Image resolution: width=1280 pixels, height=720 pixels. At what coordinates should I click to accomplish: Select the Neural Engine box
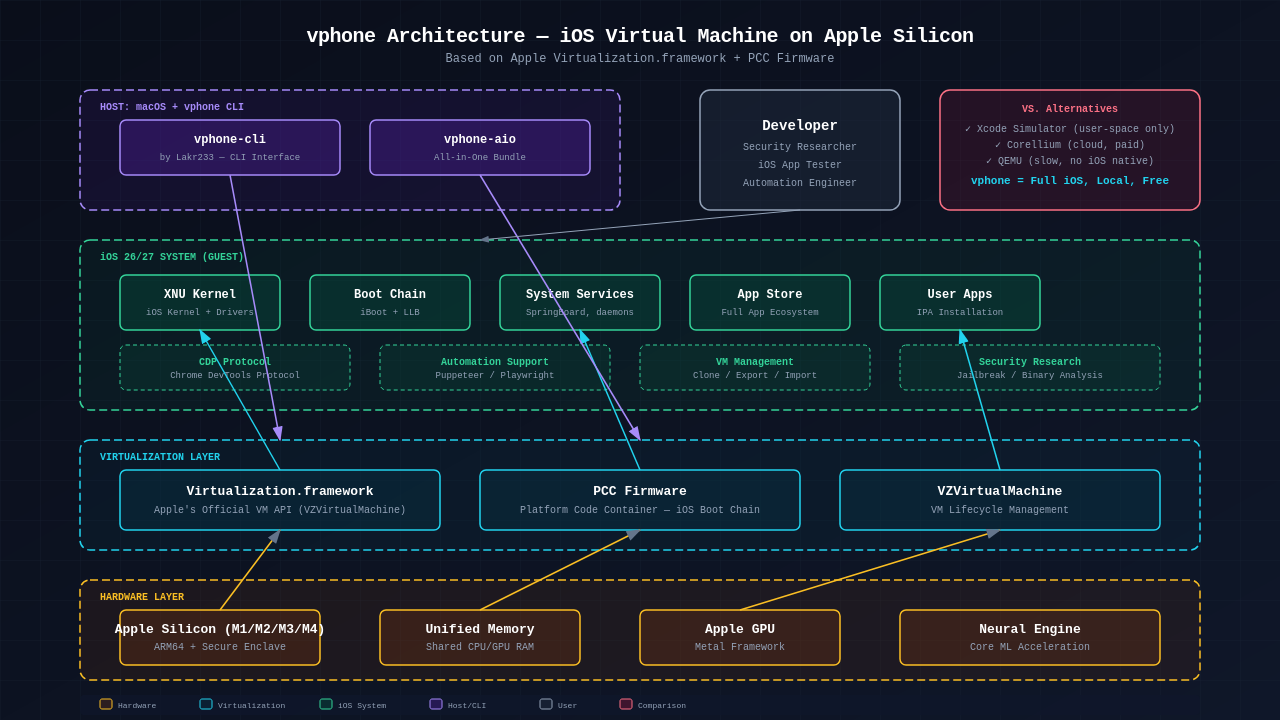1030,638
